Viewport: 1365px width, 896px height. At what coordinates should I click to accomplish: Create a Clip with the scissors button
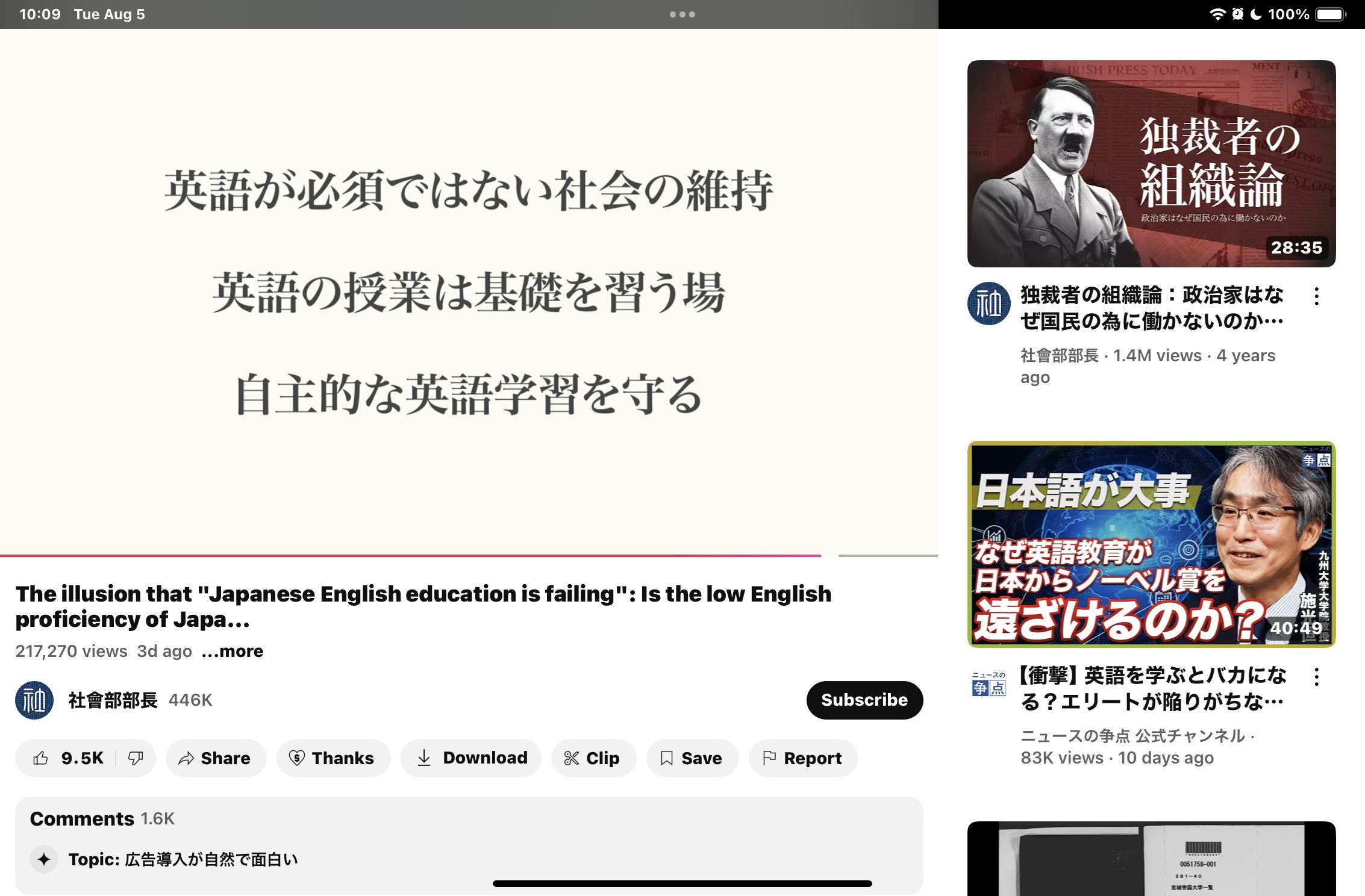[593, 758]
